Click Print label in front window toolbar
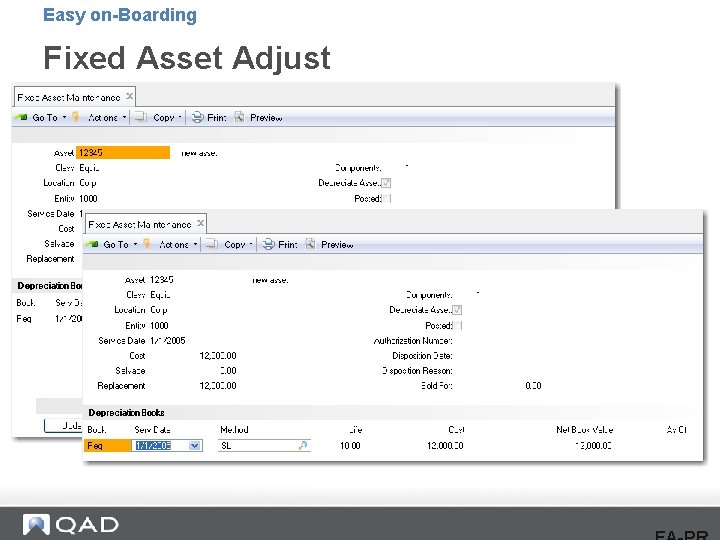720x540 pixels. (x=288, y=245)
